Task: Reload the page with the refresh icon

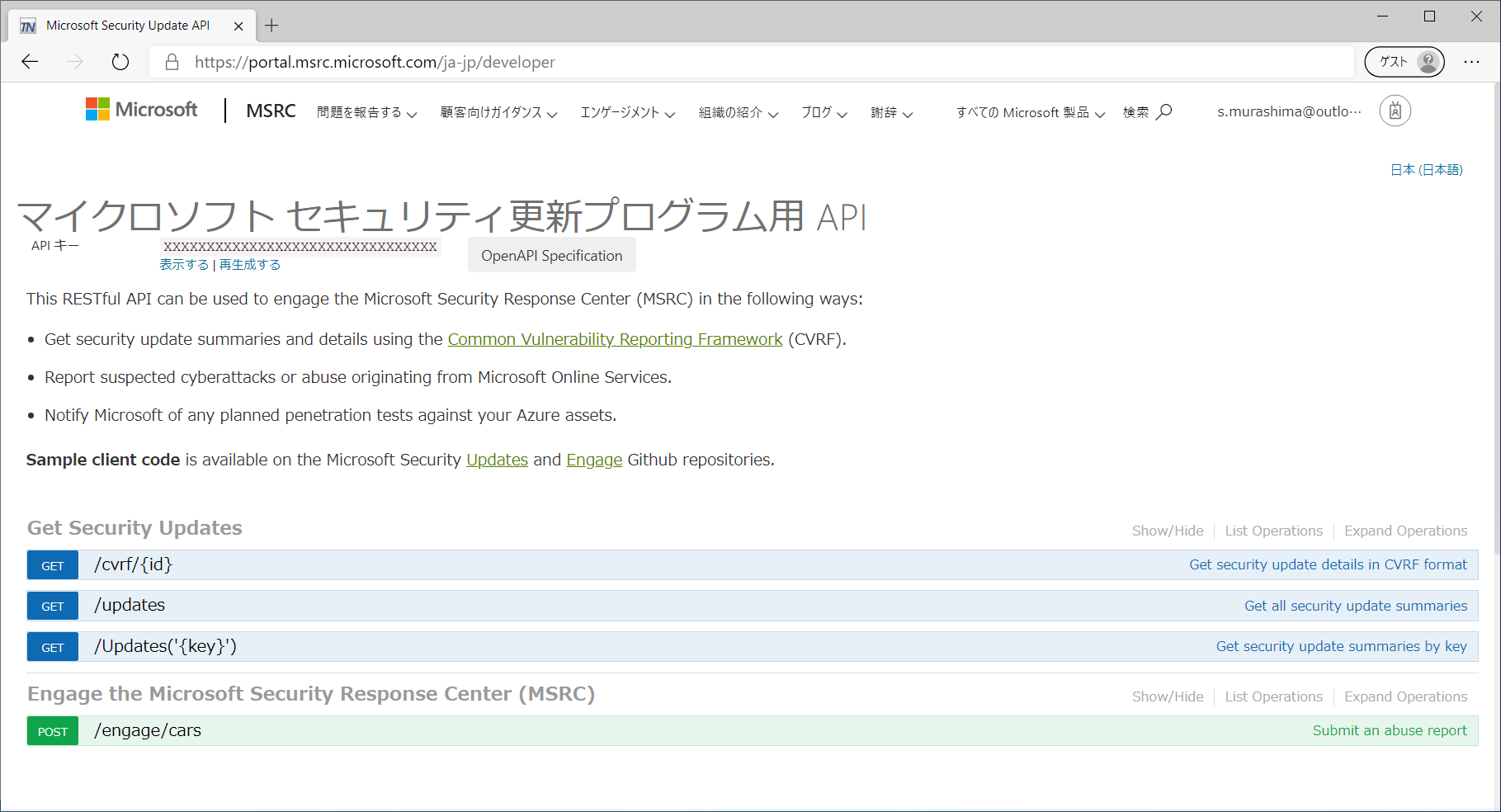Action: tap(120, 62)
